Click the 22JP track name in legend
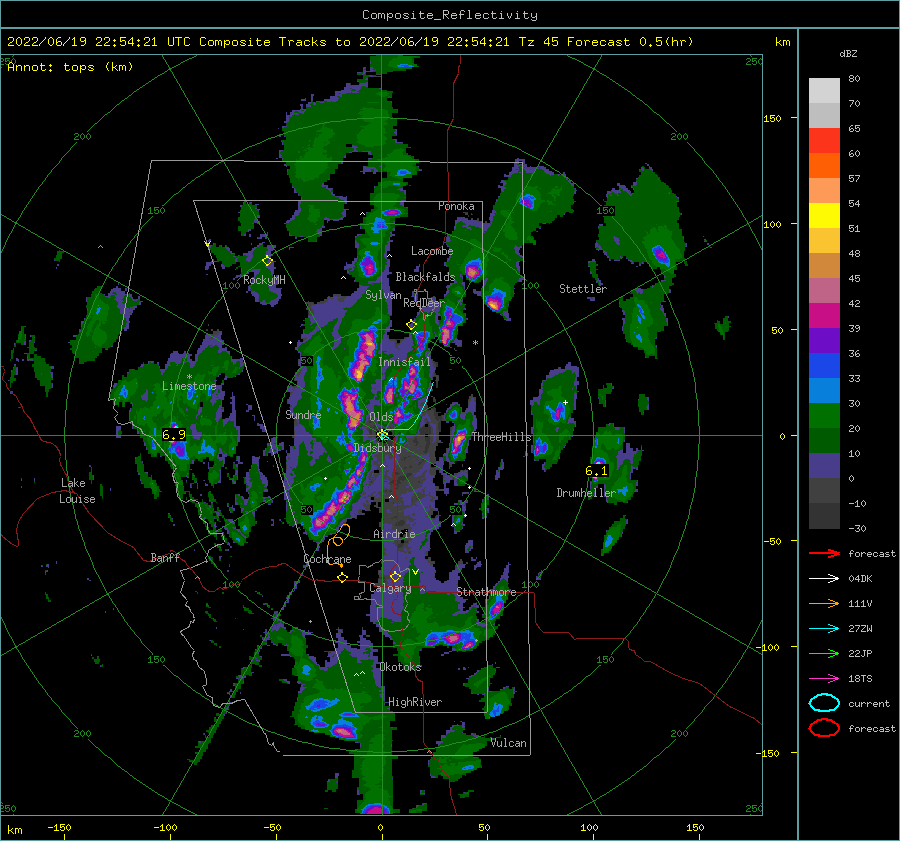 [860, 653]
